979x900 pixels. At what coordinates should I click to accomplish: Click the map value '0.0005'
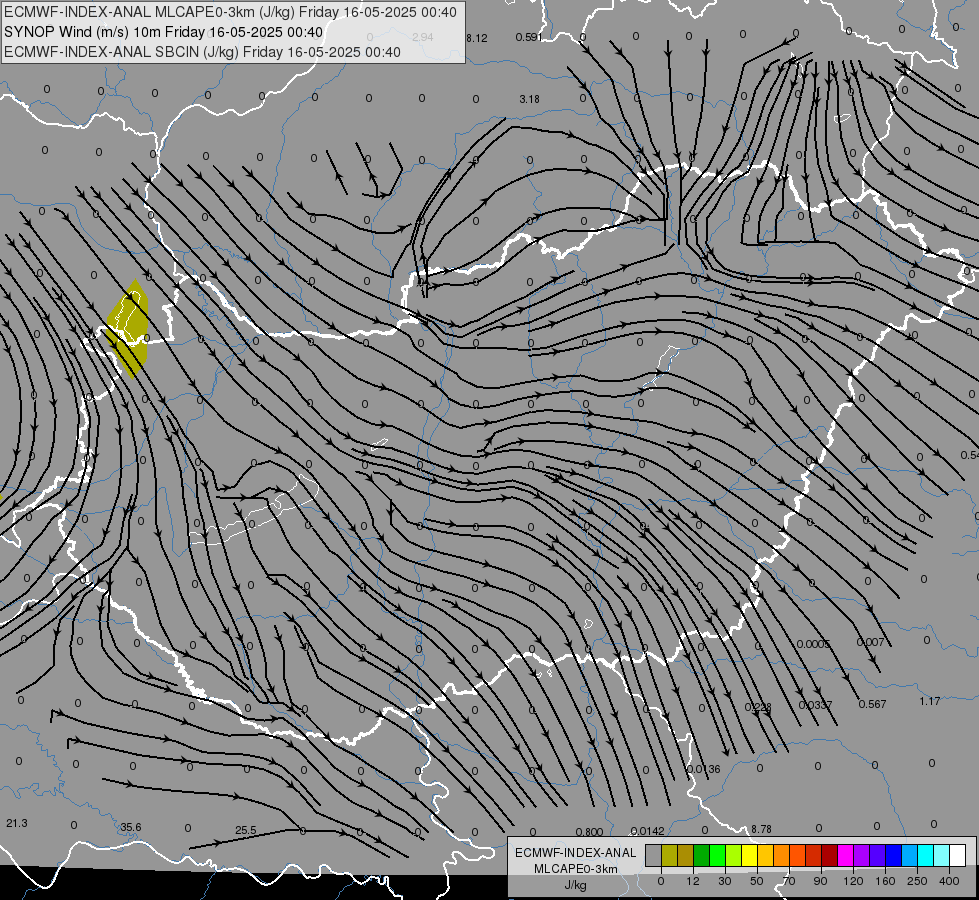813,644
